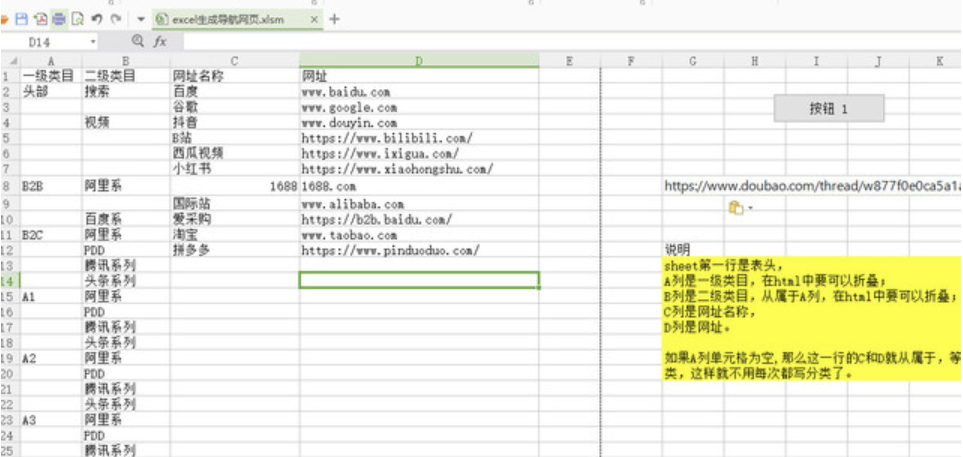Viewport: 963px width, 457px height.
Task: Select cell containing B2B
Action: click(51, 186)
